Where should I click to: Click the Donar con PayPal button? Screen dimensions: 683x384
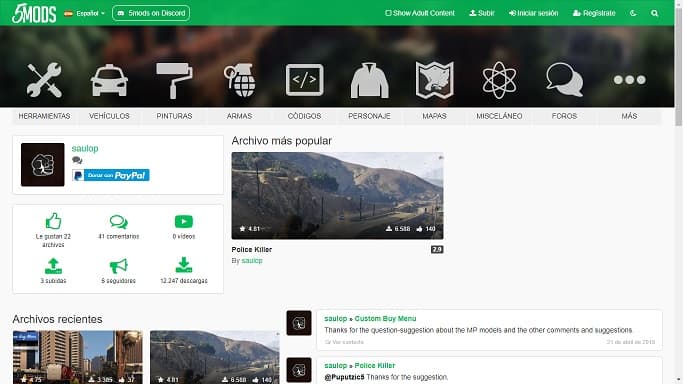pyautogui.click(x=111, y=175)
